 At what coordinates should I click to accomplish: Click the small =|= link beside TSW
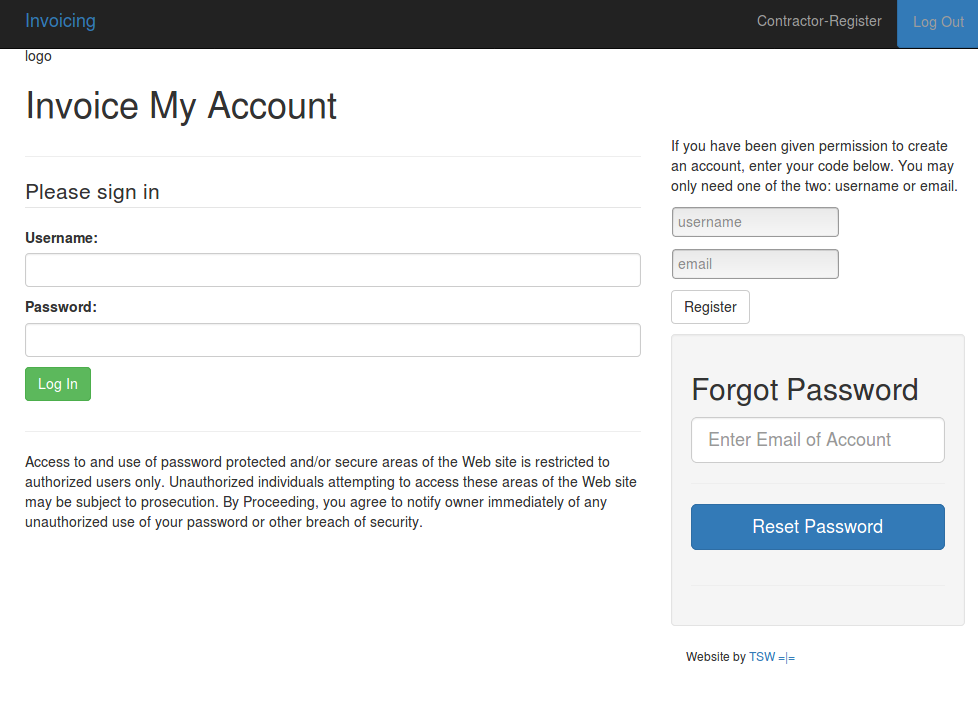tap(786, 657)
